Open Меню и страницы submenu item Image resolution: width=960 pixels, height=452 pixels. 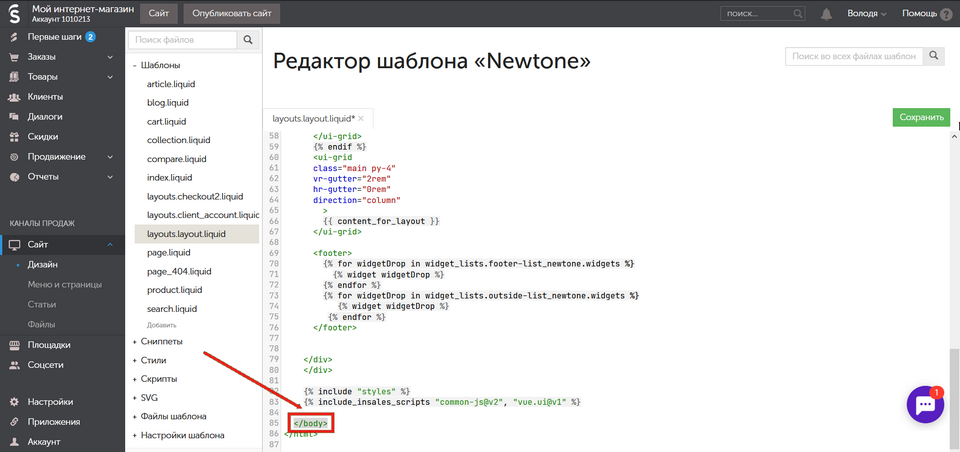click(x=64, y=285)
